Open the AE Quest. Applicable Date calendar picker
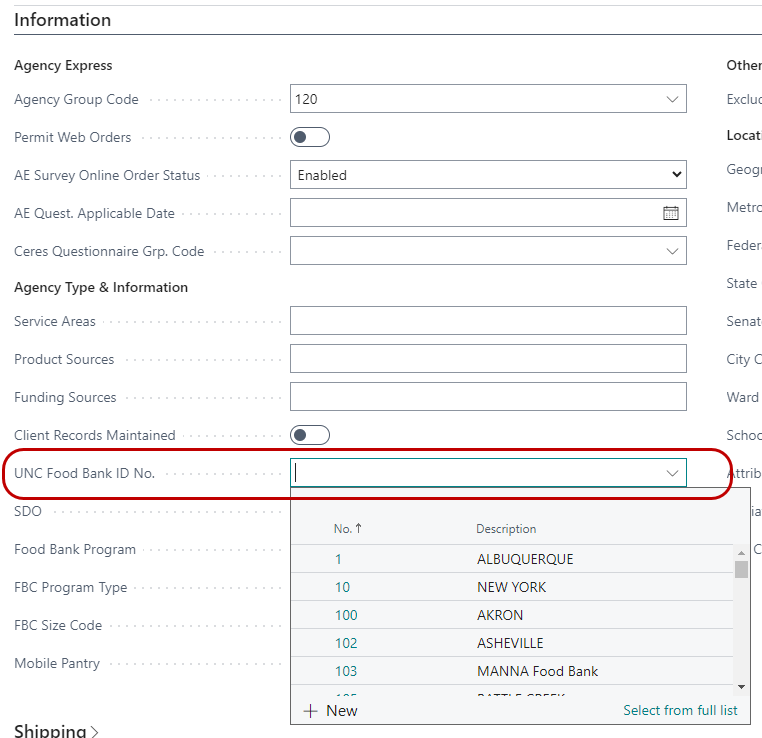The height and width of the screenshot is (738, 762). [670, 213]
